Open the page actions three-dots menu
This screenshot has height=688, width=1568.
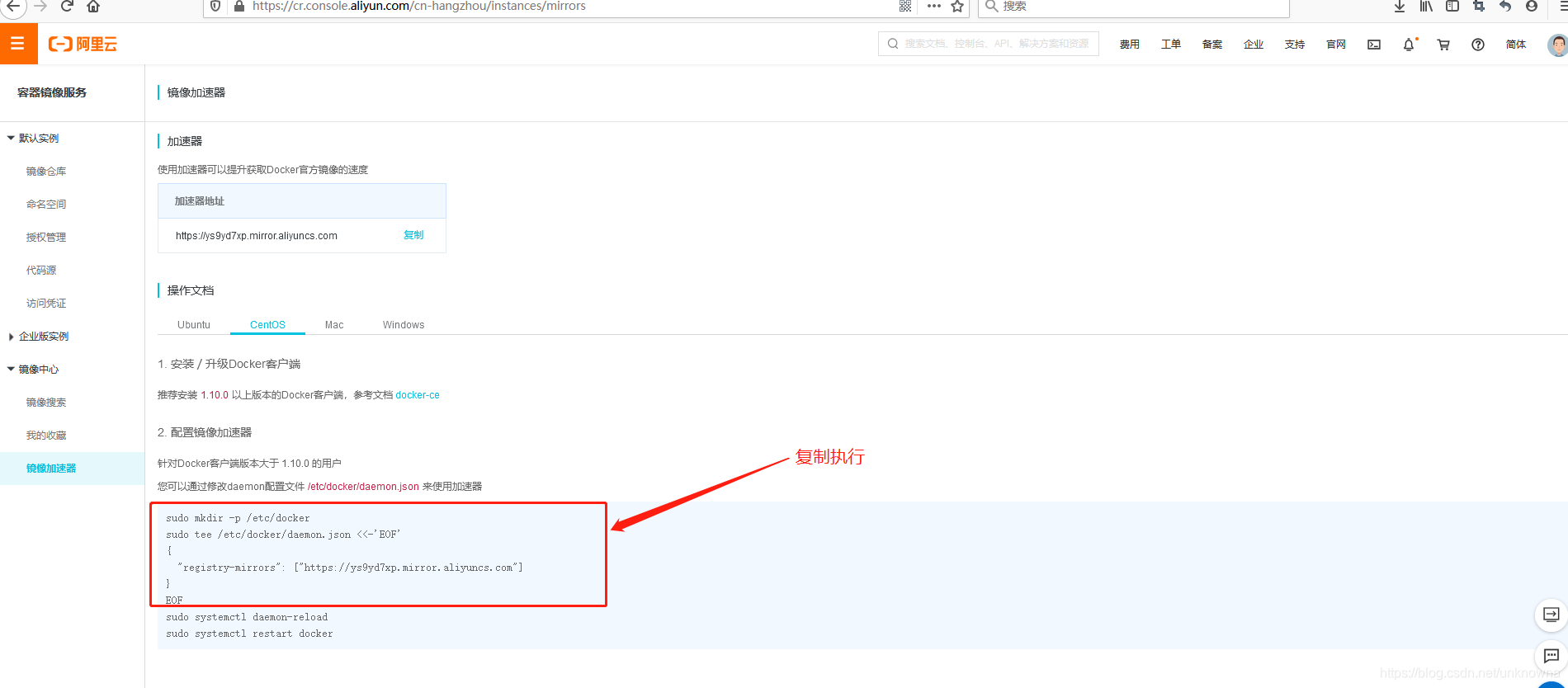click(x=934, y=6)
